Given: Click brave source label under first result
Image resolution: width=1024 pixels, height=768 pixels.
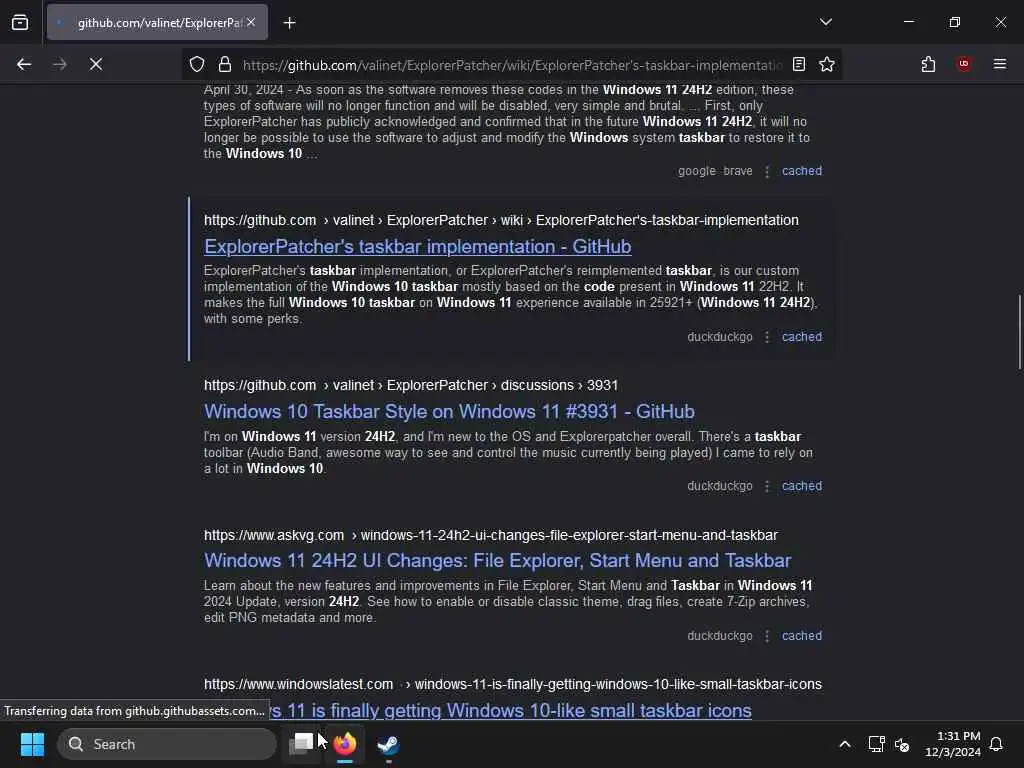Looking at the screenshot, I should pyautogui.click(x=738, y=171).
